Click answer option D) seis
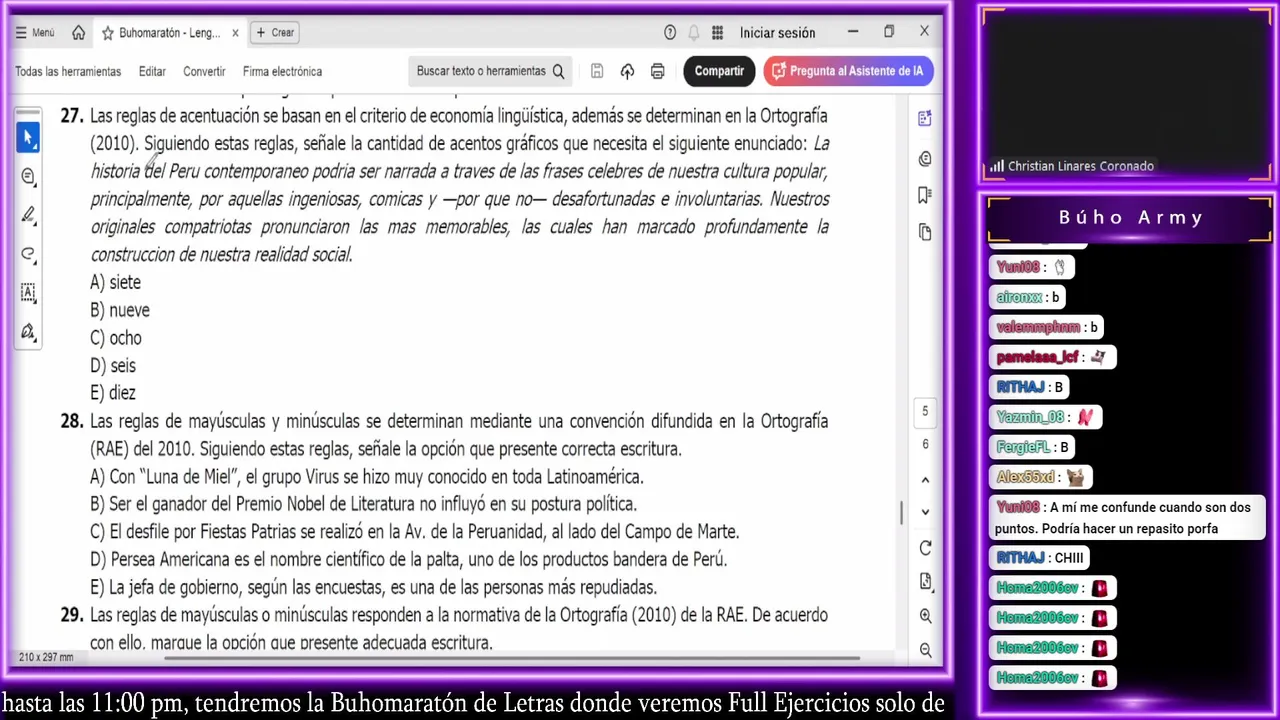 click(x=113, y=366)
